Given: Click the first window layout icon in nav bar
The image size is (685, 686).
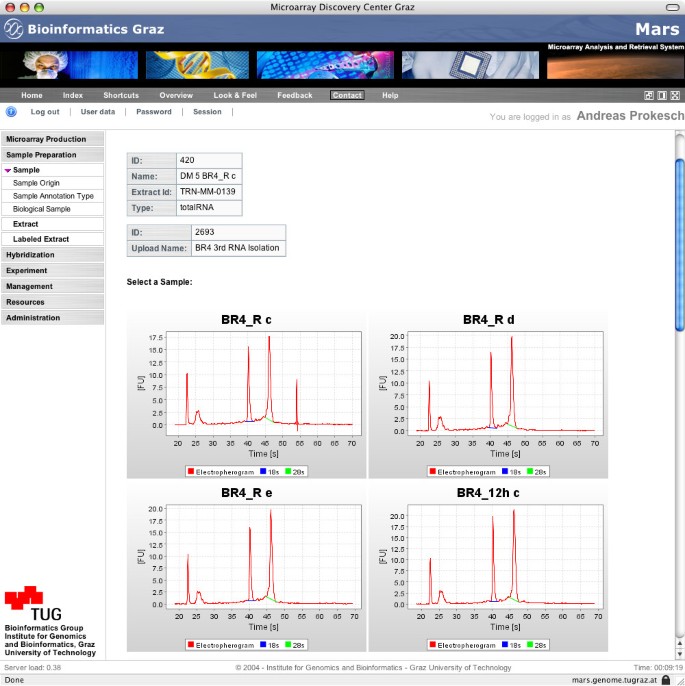Looking at the screenshot, I should tap(649, 95).
